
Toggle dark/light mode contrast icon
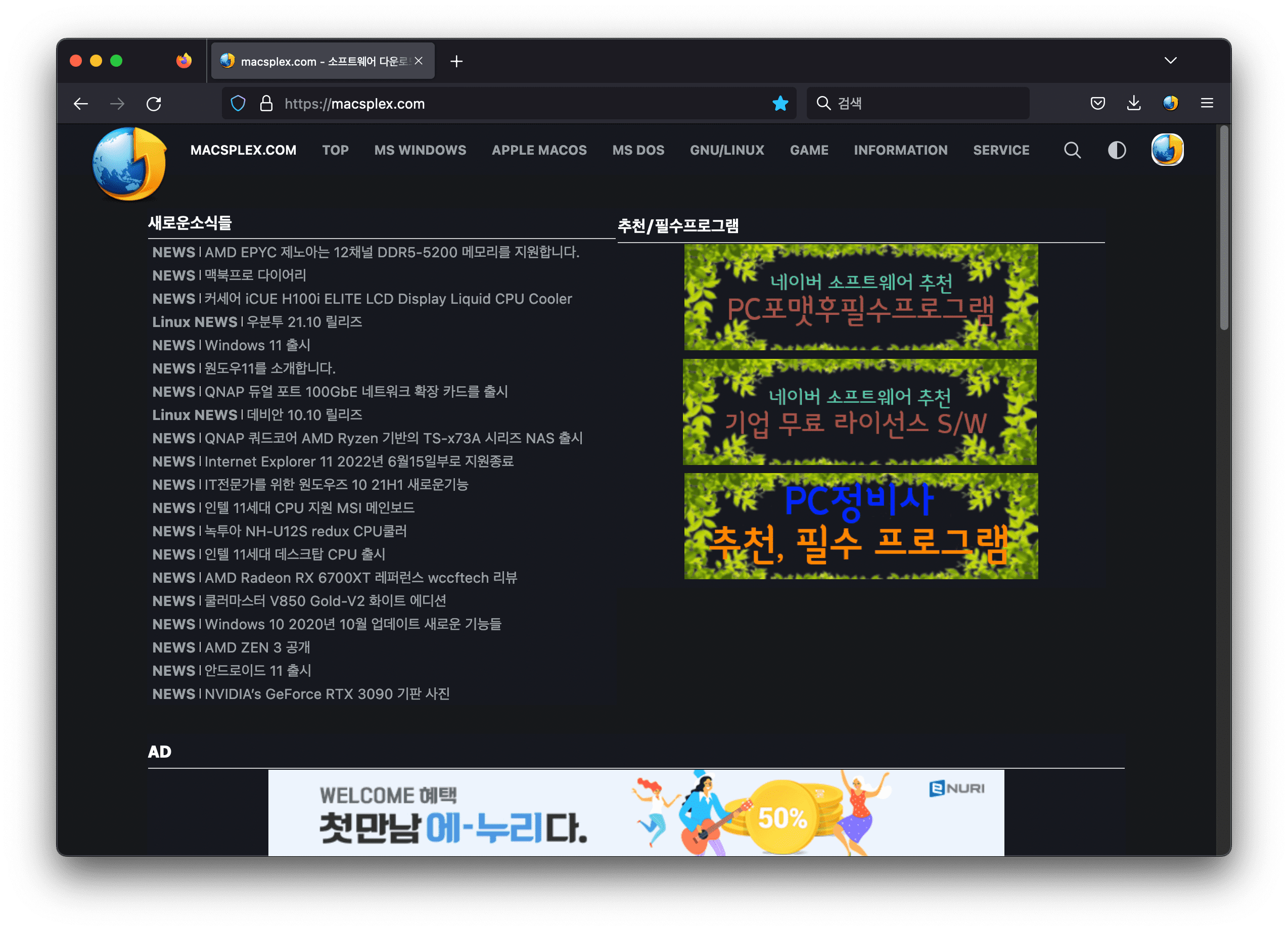1117,151
